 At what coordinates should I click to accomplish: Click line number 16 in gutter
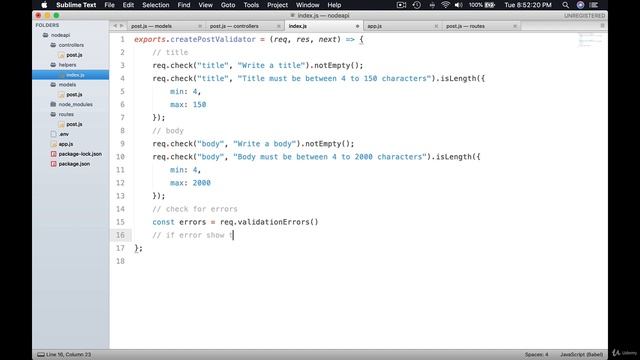120,235
